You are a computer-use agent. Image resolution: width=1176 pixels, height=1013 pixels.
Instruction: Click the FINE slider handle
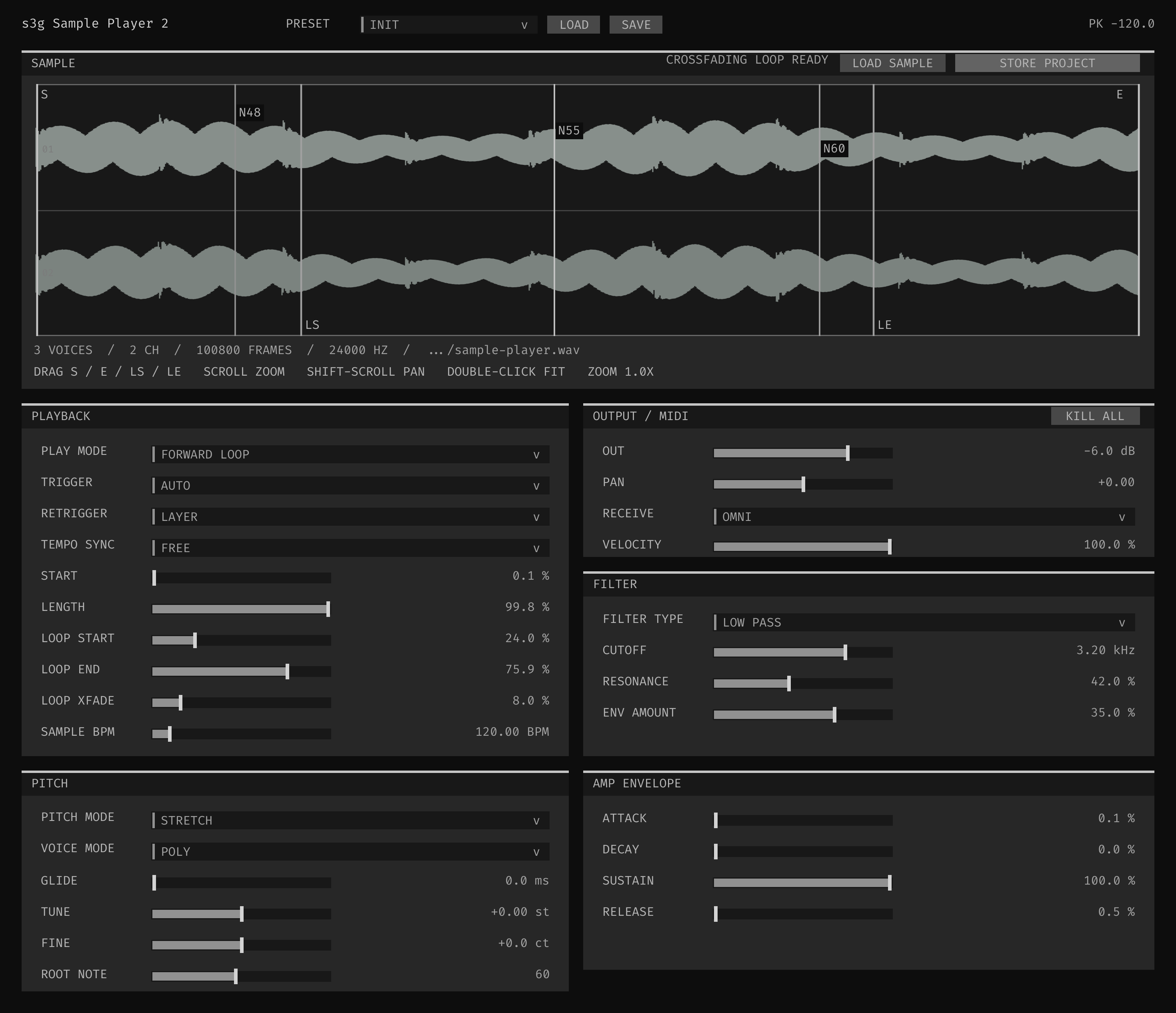tap(242, 945)
